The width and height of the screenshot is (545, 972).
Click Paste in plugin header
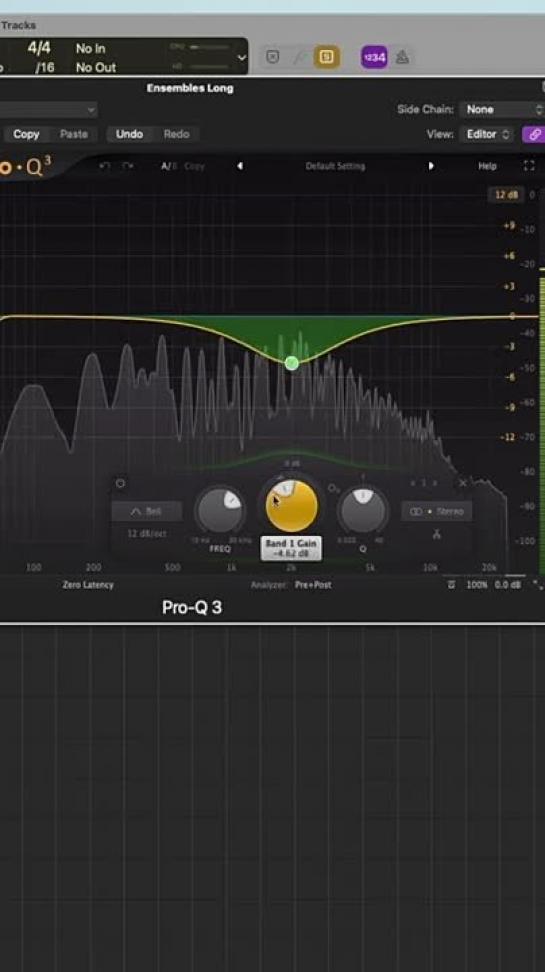point(74,134)
